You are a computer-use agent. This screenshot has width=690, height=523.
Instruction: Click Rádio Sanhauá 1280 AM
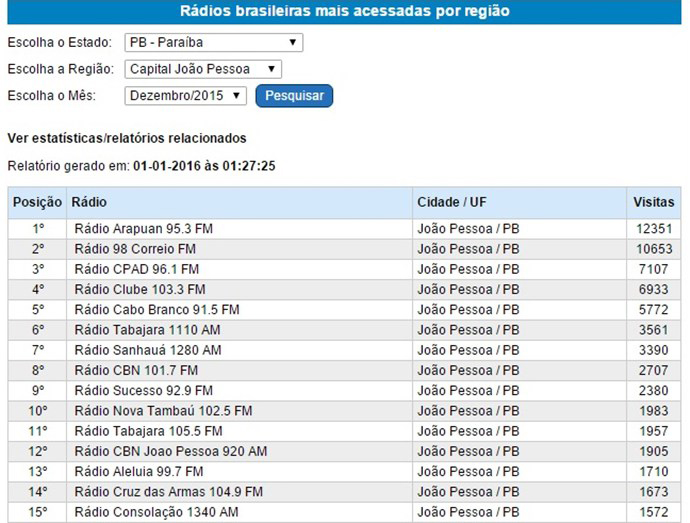(x=148, y=350)
